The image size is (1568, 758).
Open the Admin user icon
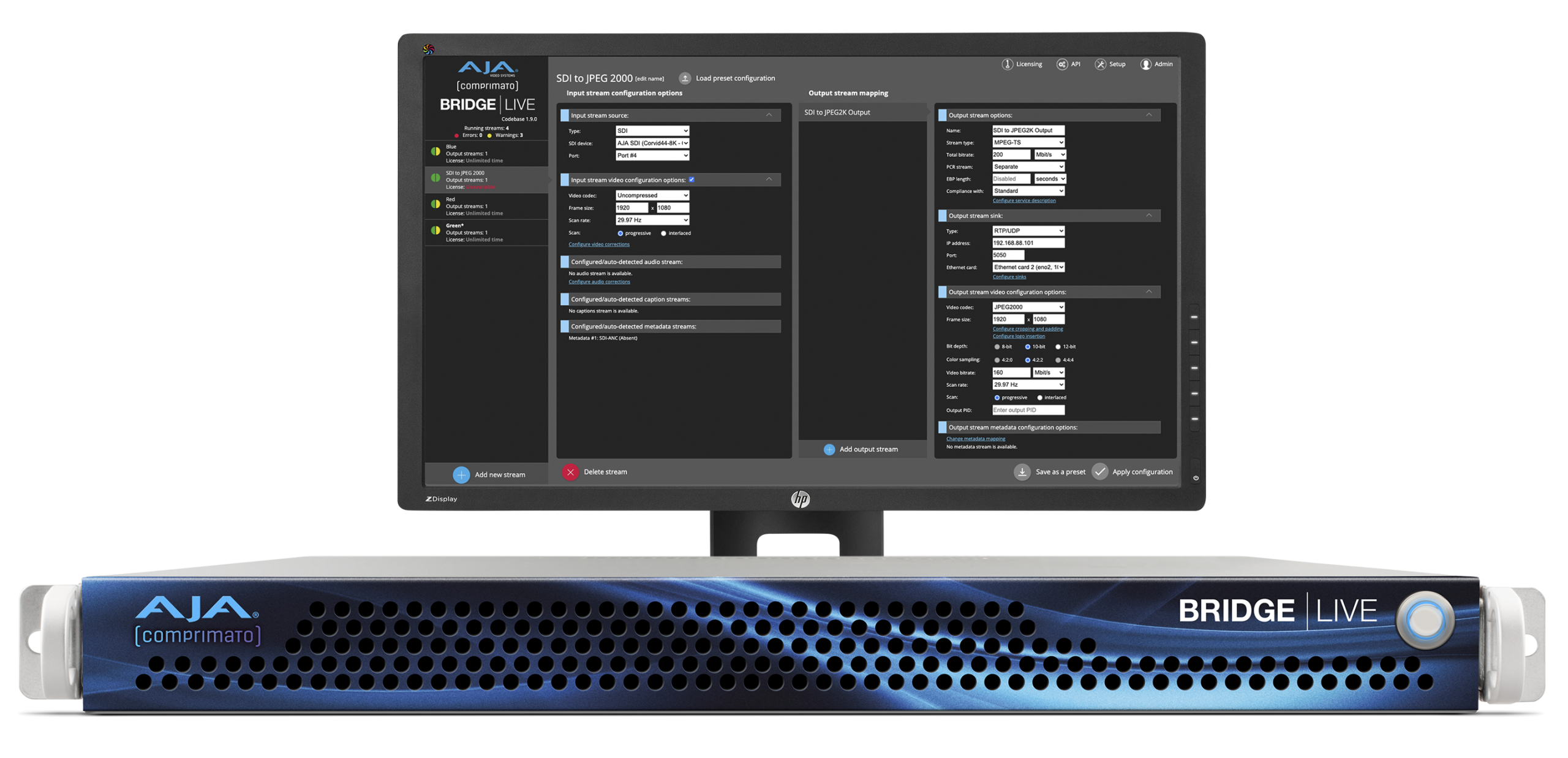point(1145,64)
